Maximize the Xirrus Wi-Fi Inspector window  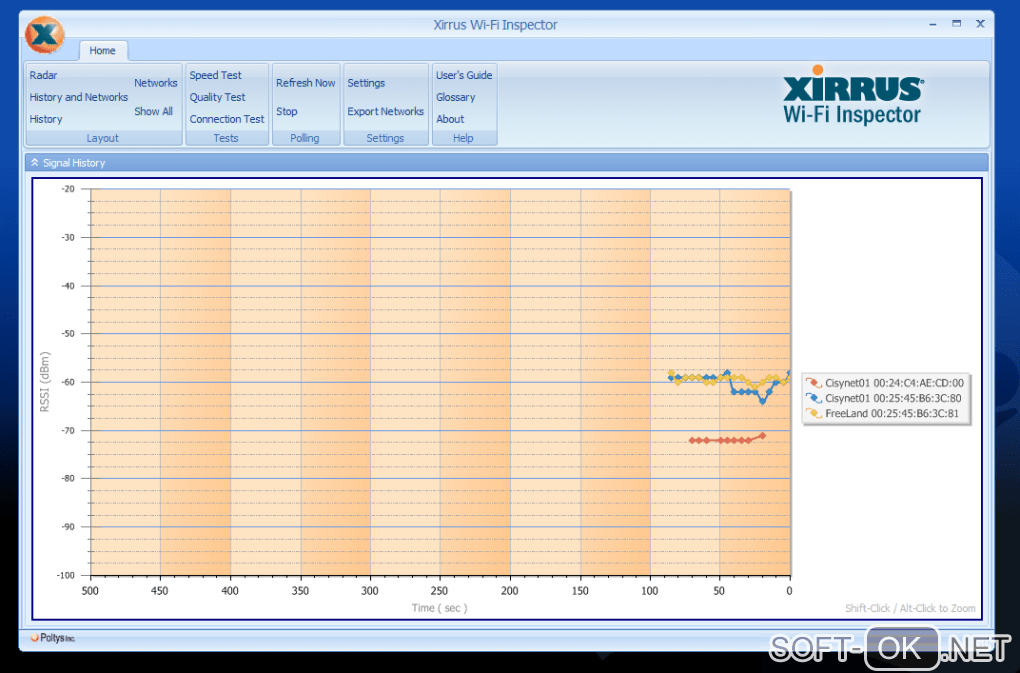click(956, 23)
